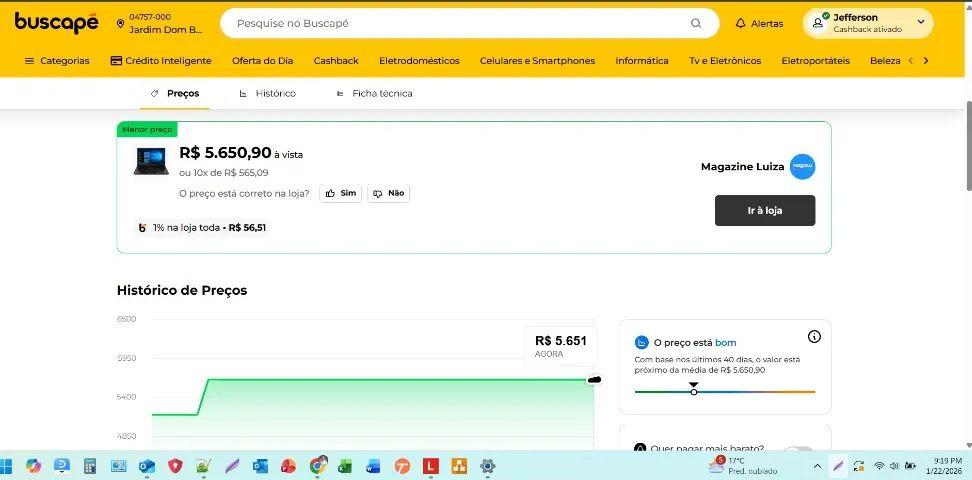Open the red shield app in taskbar
972x480 pixels.
pyautogui.click(x=175, y=466)
